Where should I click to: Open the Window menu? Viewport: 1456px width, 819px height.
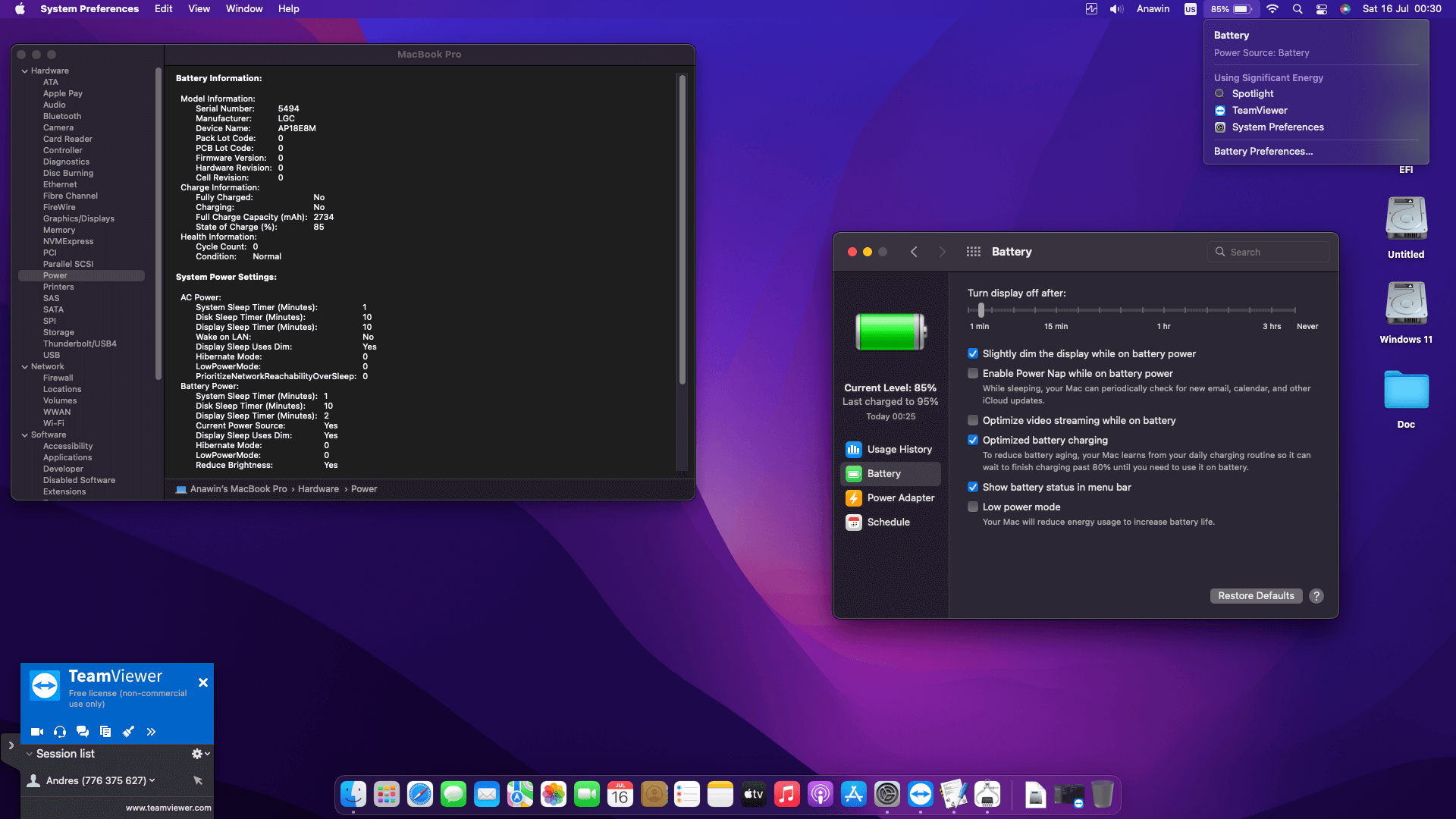[x=244, y=9]
